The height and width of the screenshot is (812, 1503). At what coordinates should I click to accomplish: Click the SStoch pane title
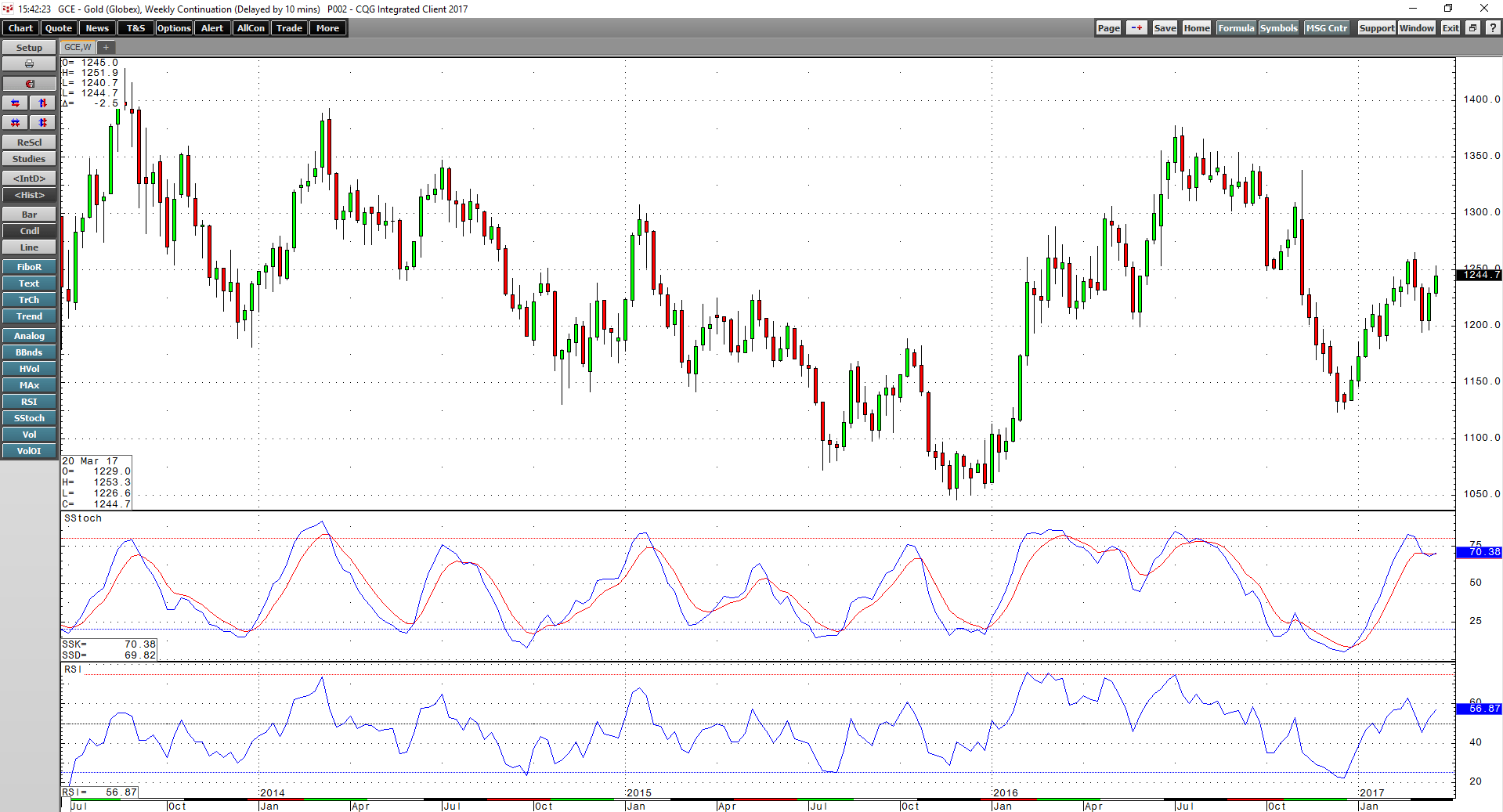pyautogui.click(x=83, y=518)
